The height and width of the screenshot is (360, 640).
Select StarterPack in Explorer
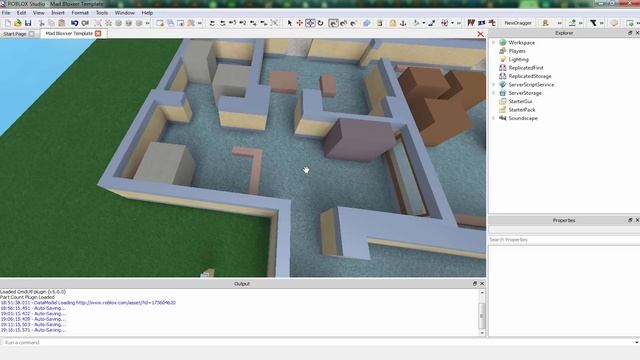[522, 110]
